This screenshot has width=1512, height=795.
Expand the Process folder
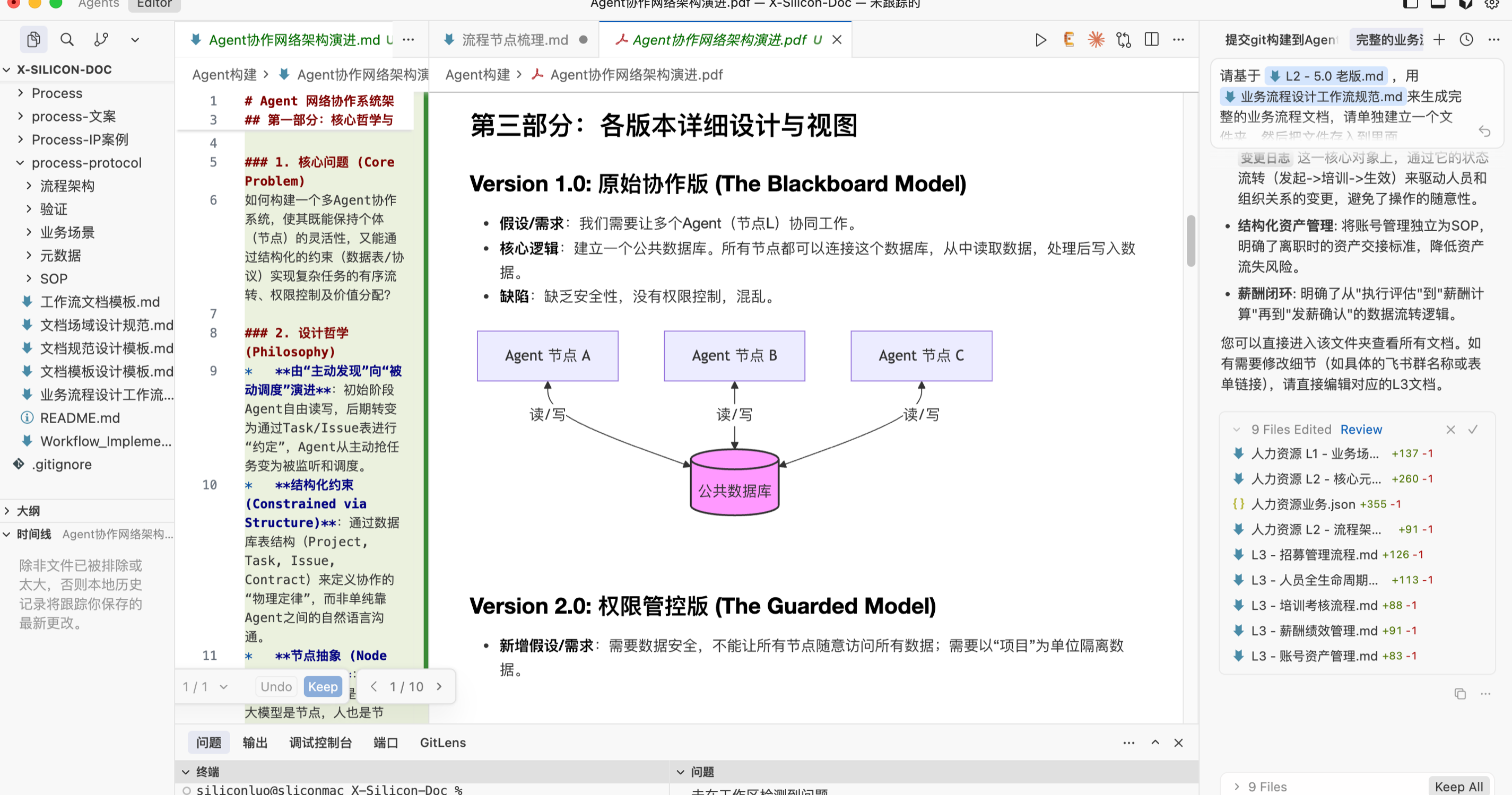click(56, 93)
